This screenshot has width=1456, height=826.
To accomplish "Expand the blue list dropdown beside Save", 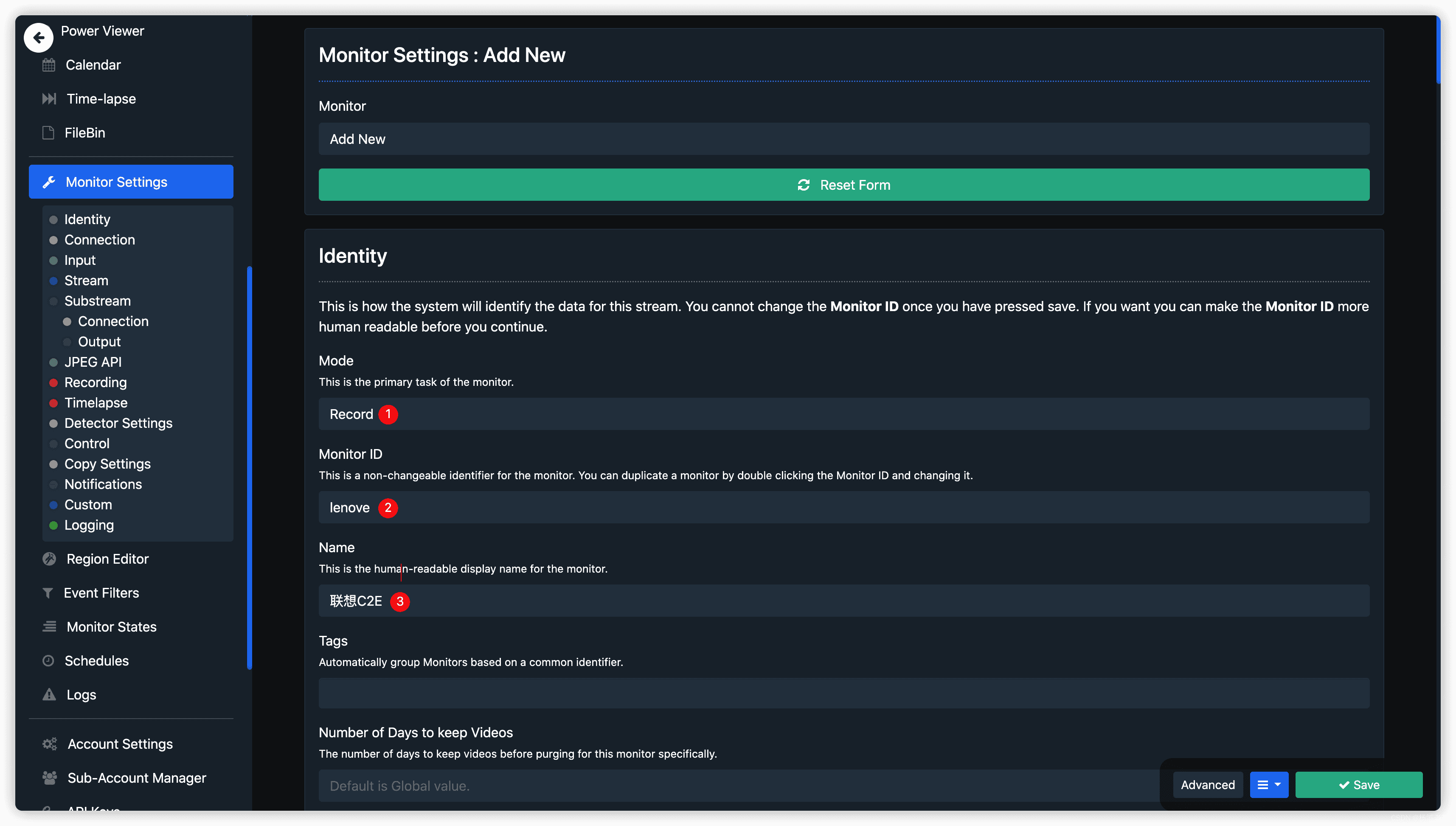I will point(1269,784).
